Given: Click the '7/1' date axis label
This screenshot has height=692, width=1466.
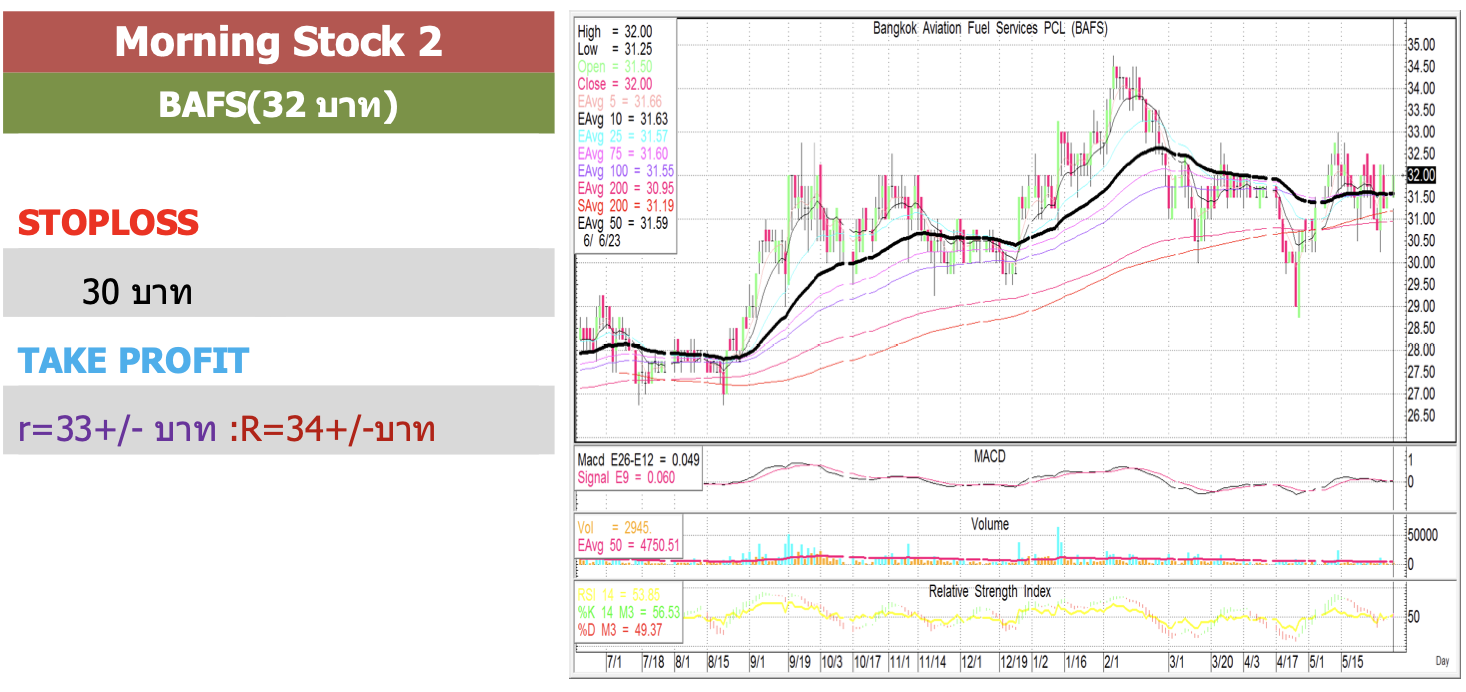Looking at the screenshot, I should (616, 662).
